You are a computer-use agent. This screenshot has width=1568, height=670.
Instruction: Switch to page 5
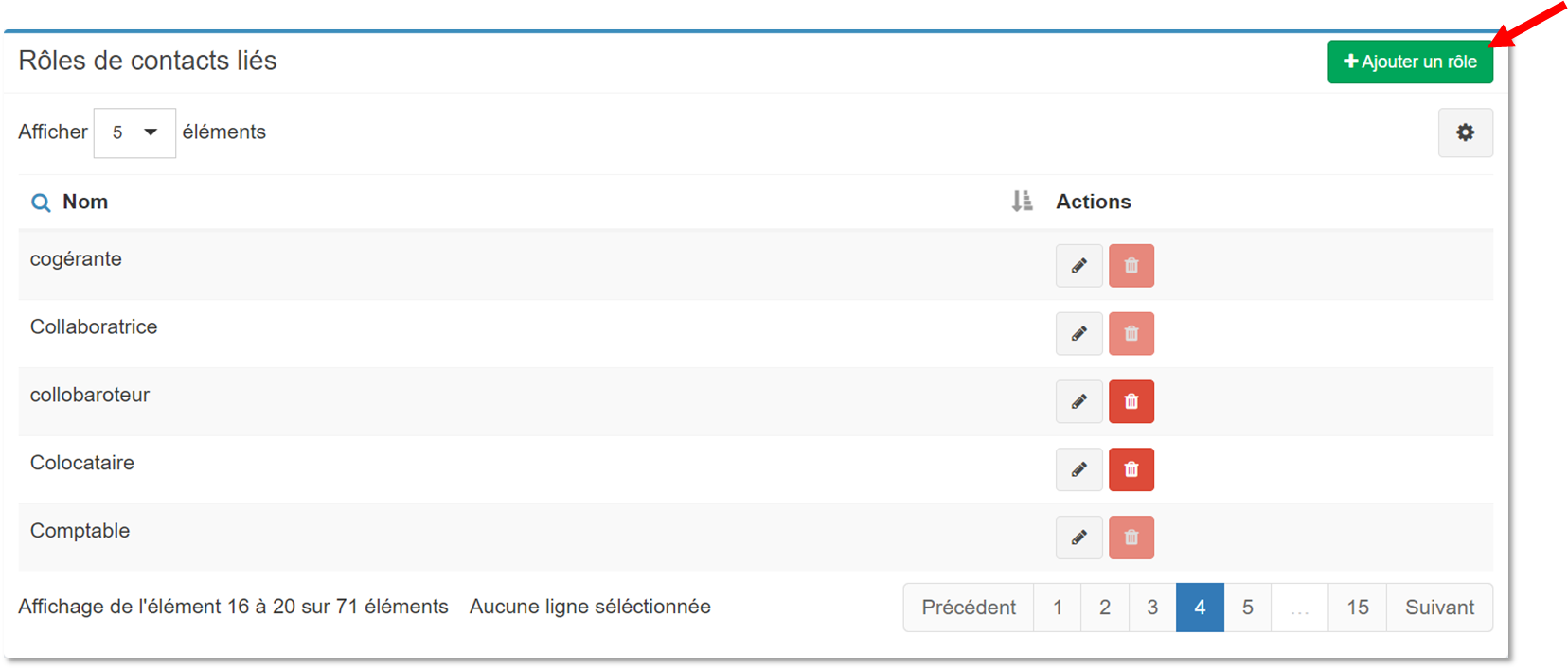(x=1248, y=608)
